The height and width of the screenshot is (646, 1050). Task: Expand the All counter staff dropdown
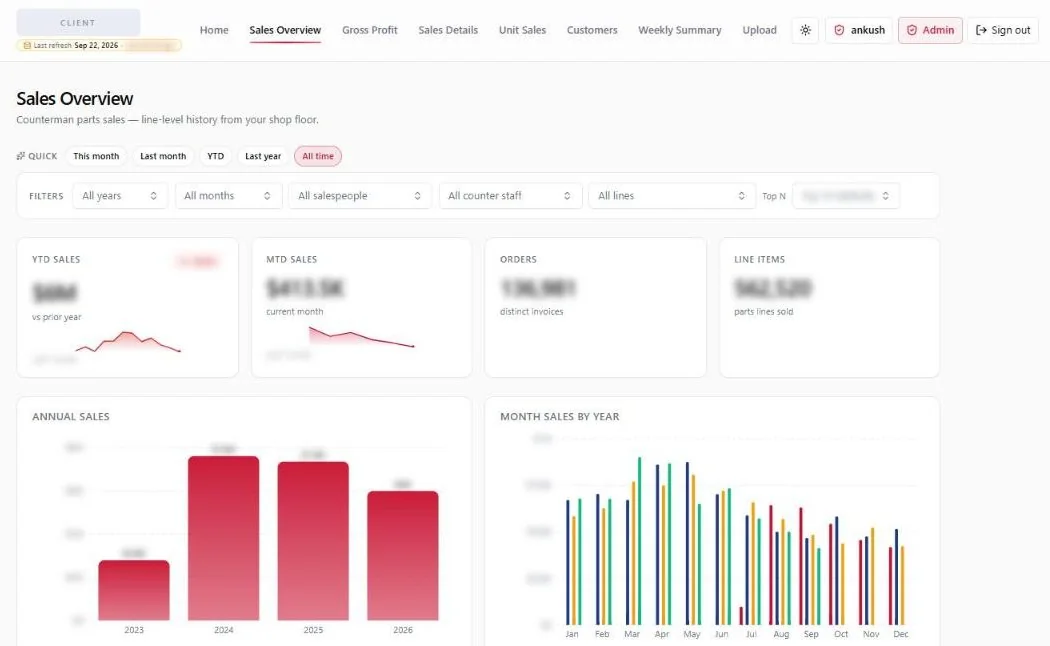click(x=510, y=195)
